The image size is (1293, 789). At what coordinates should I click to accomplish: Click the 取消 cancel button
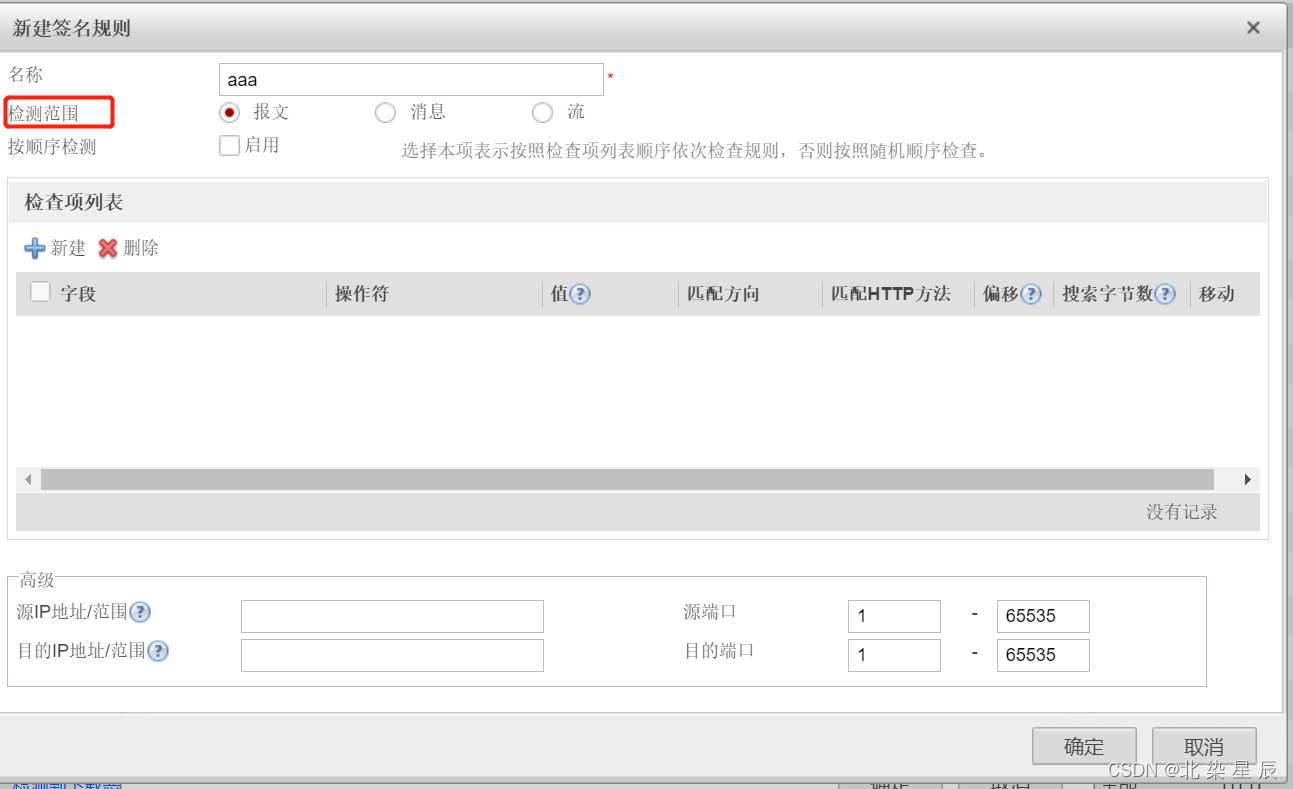[1204, 746]
